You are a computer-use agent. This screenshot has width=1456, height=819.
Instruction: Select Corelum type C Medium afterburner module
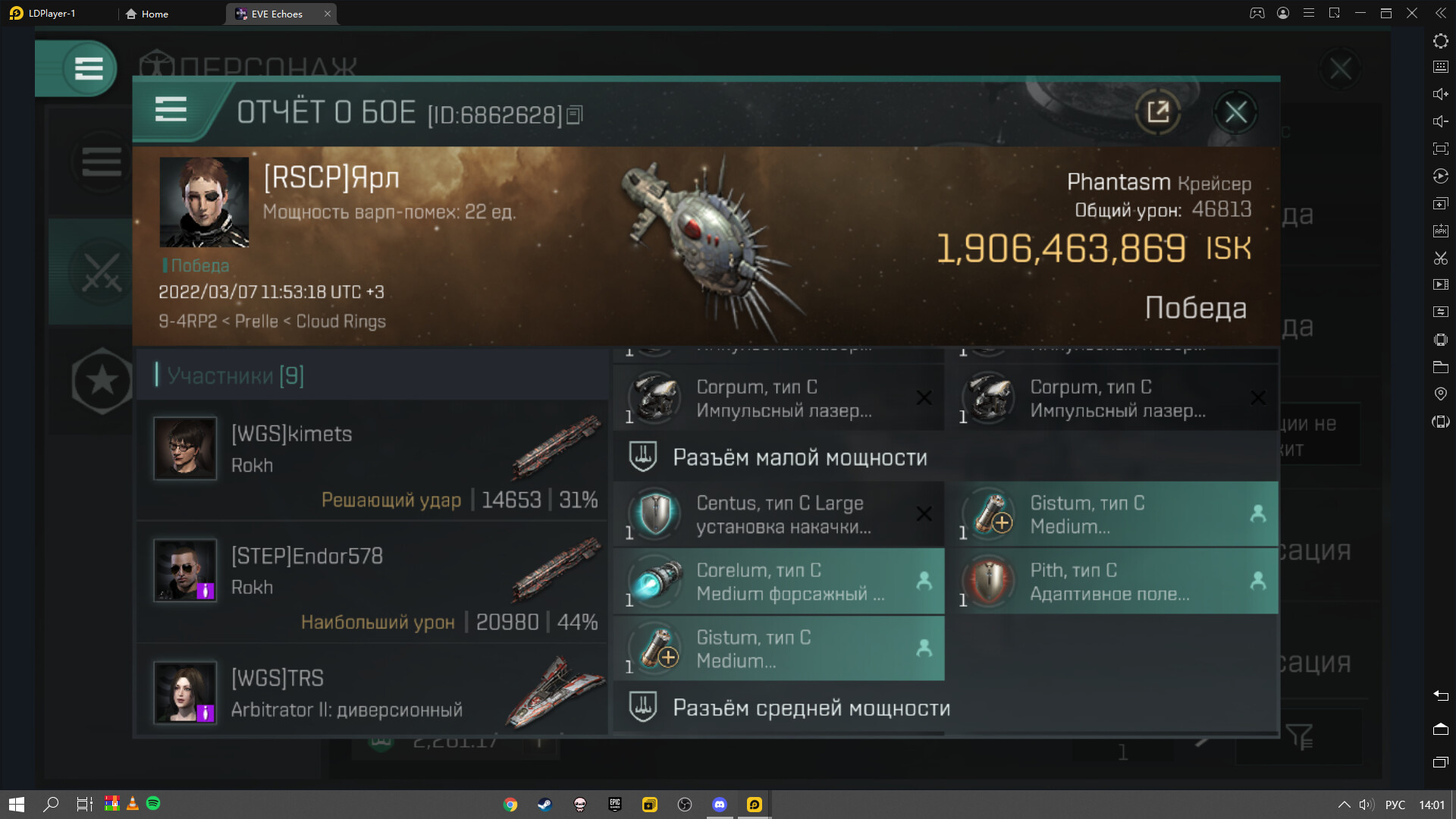click(779, 582)
